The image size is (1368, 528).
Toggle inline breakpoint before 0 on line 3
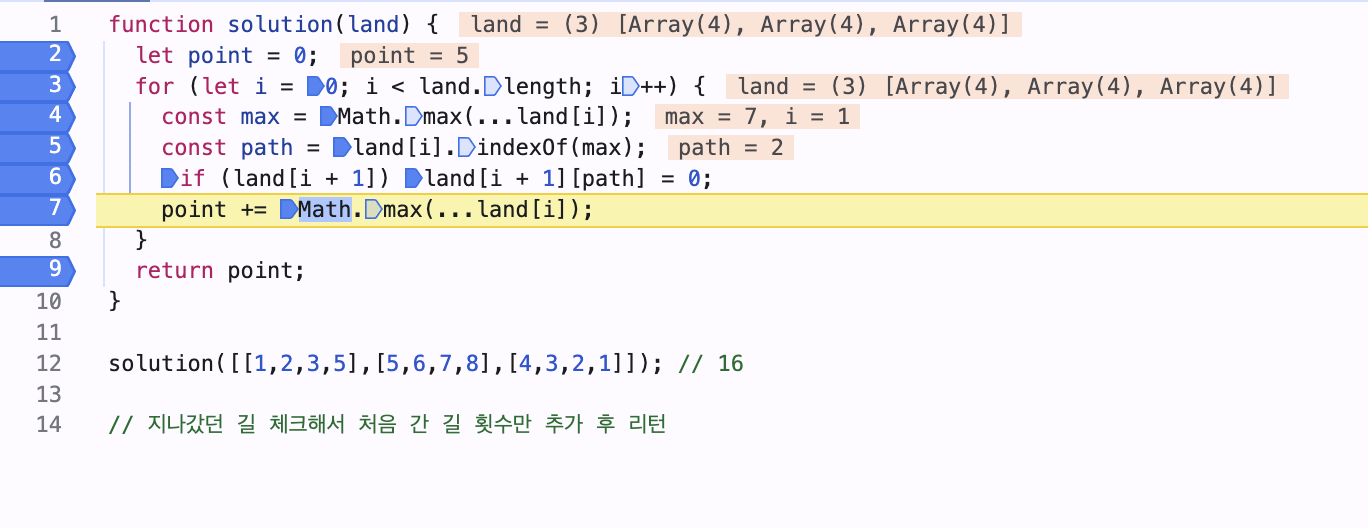[314, 86]
